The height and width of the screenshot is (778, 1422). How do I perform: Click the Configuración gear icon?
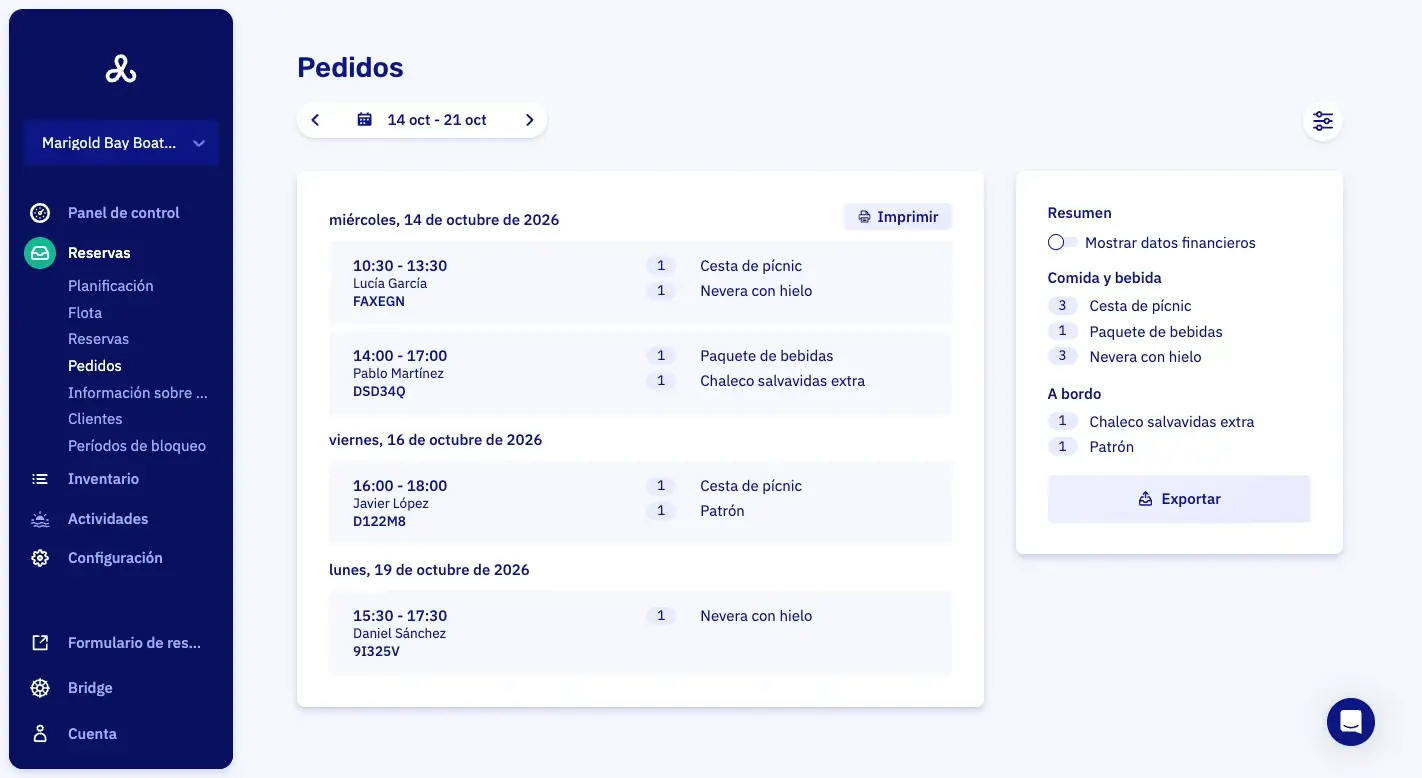point(40,558)
